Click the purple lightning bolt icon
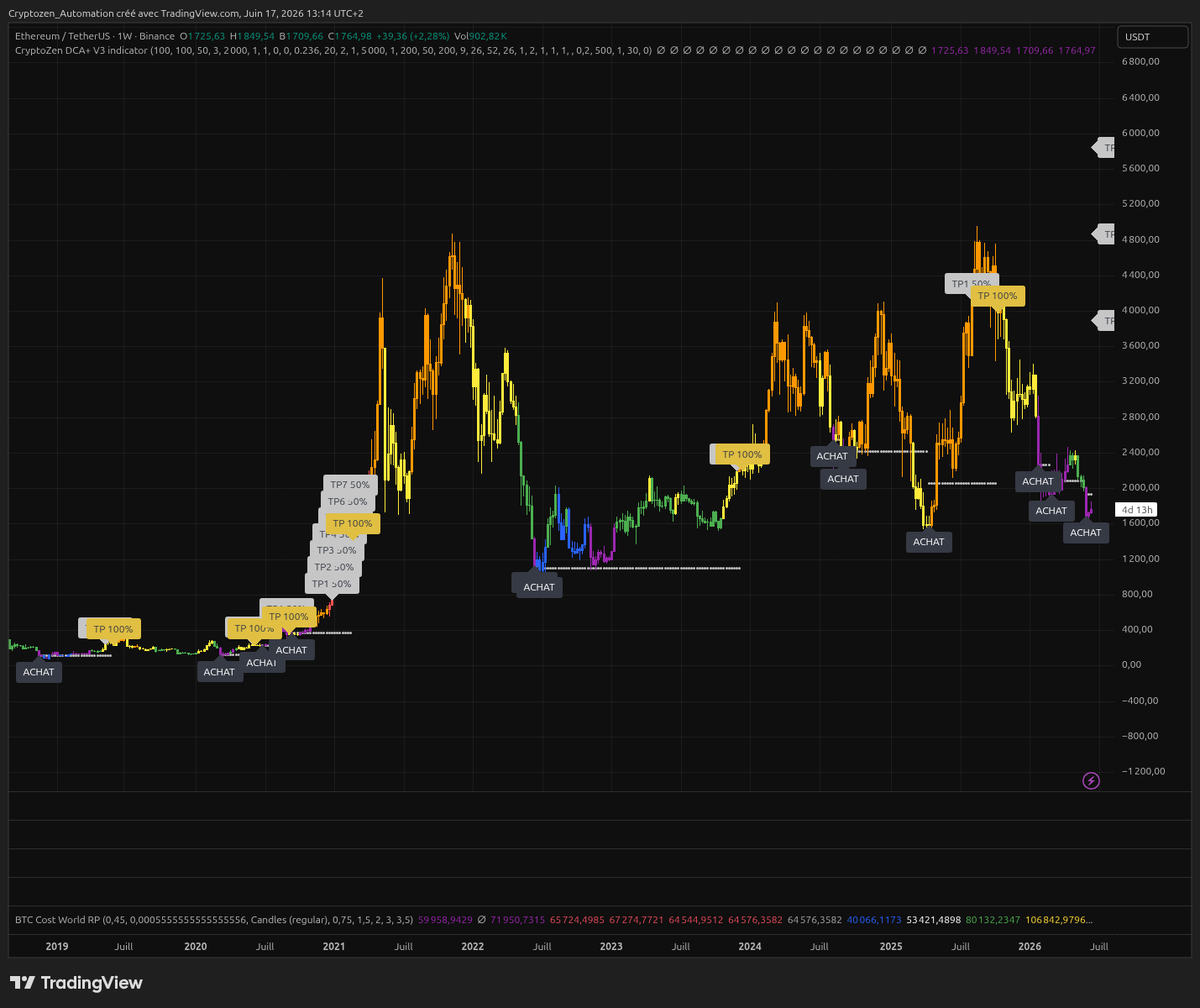This screenshot has height=1008, width=1200. (1091, 781)
